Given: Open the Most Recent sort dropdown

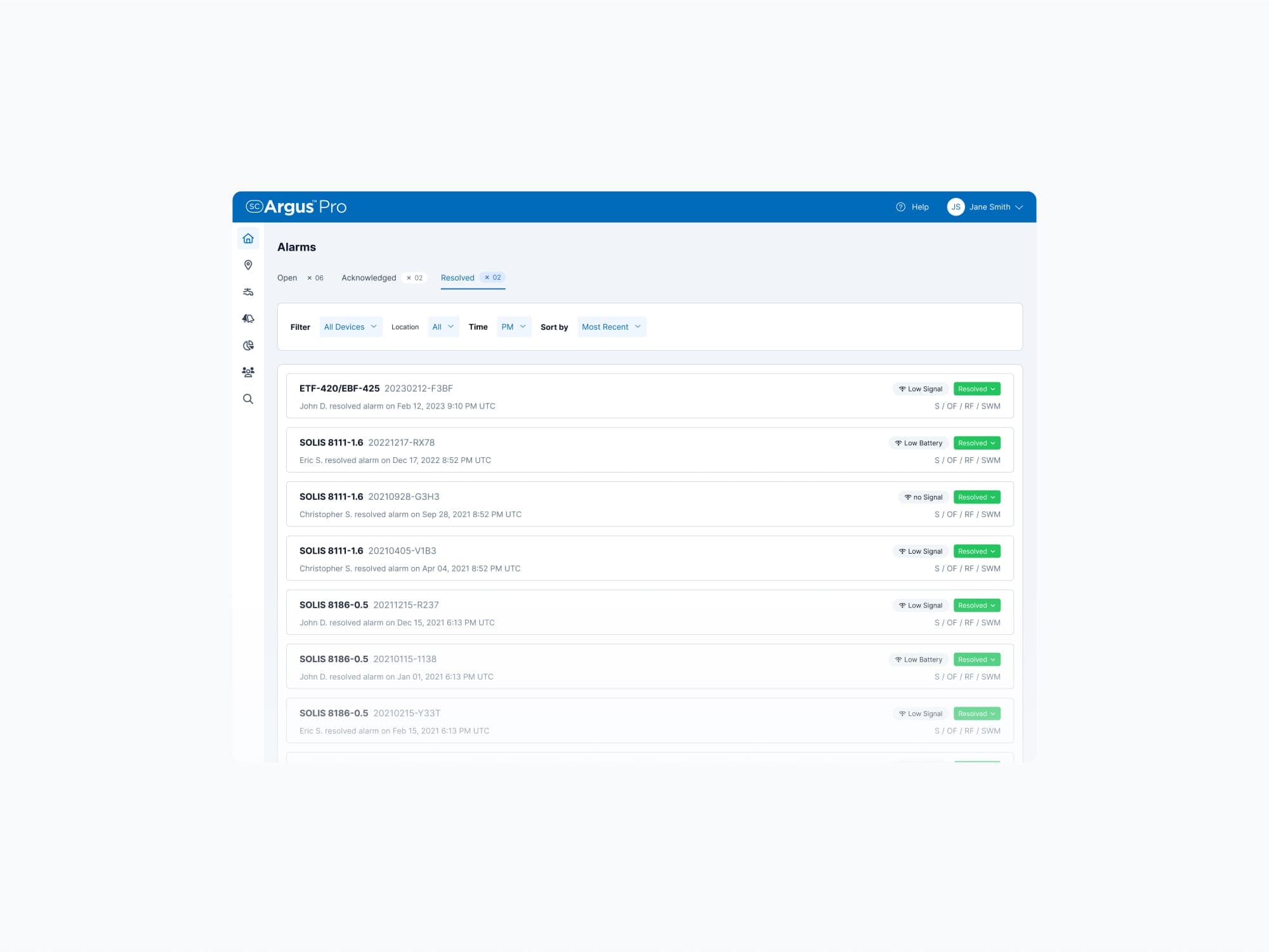Looking at the screenshot, I should click(611, 327).
